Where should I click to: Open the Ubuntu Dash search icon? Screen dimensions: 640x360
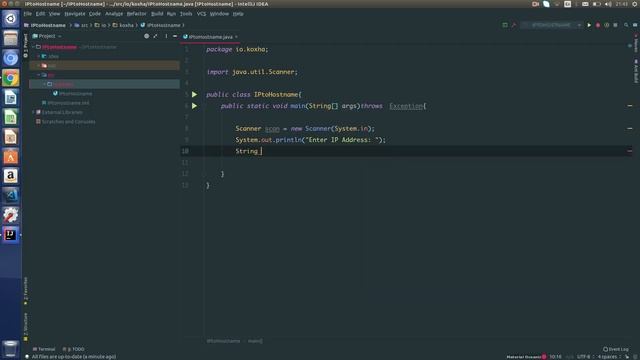[11, 19]
